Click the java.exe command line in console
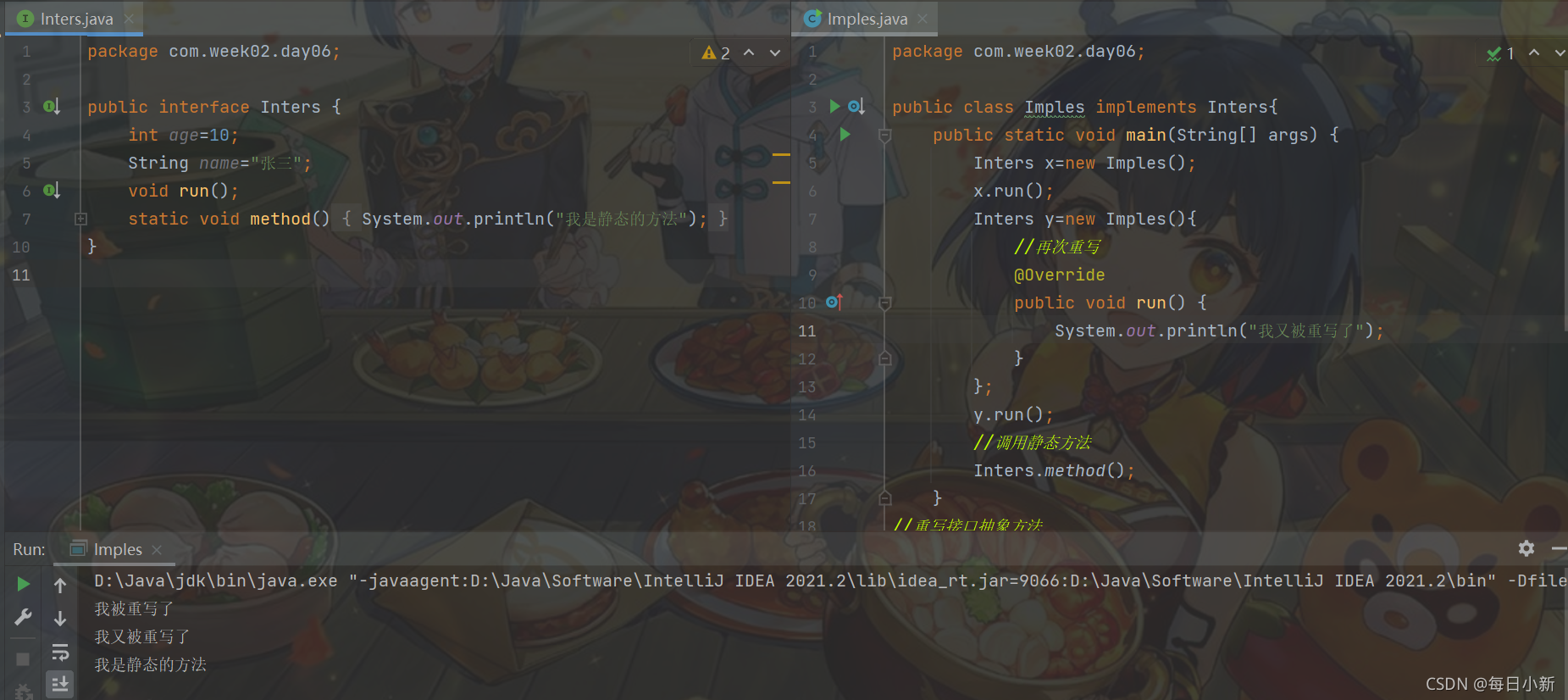 coord(830,581)
